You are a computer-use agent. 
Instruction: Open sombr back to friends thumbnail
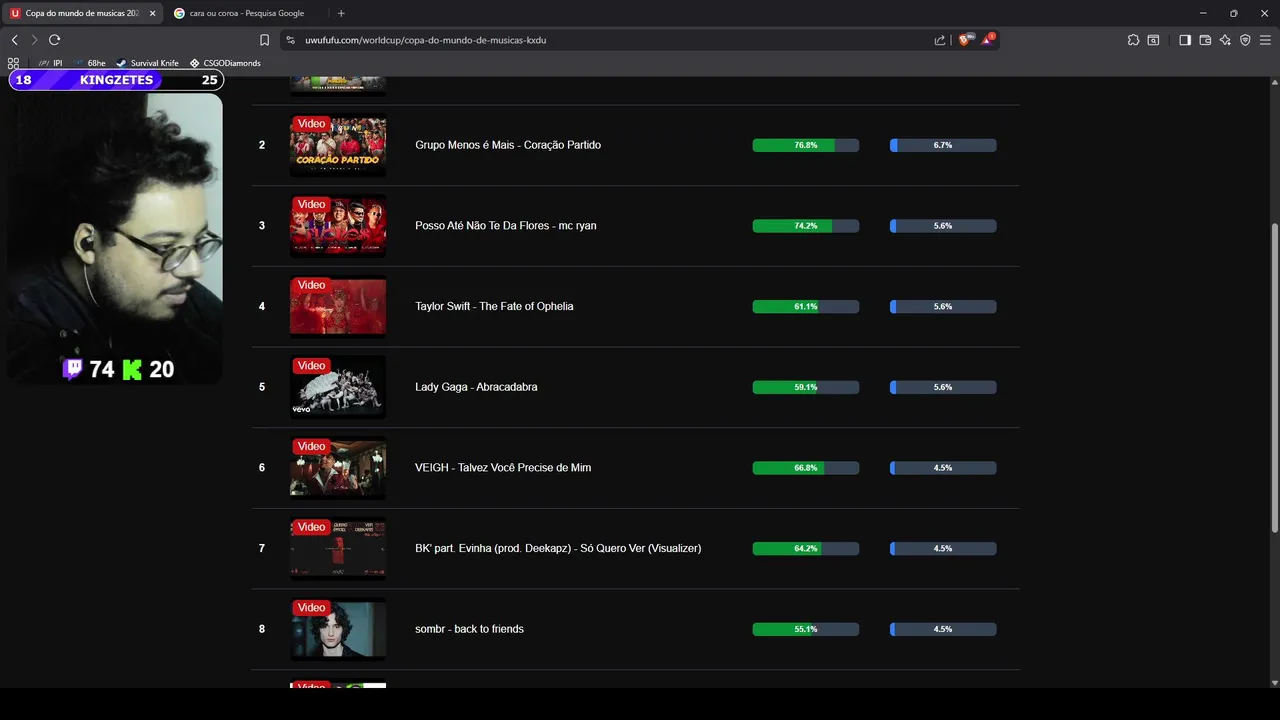(x=338, y=629)
